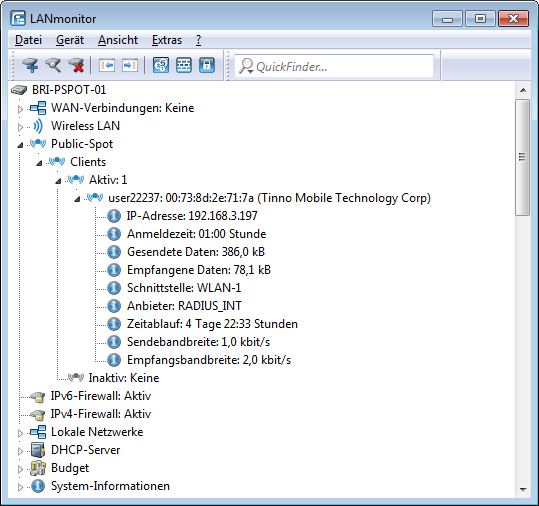Expand the DHCP-Server node

tap(20, 451)
